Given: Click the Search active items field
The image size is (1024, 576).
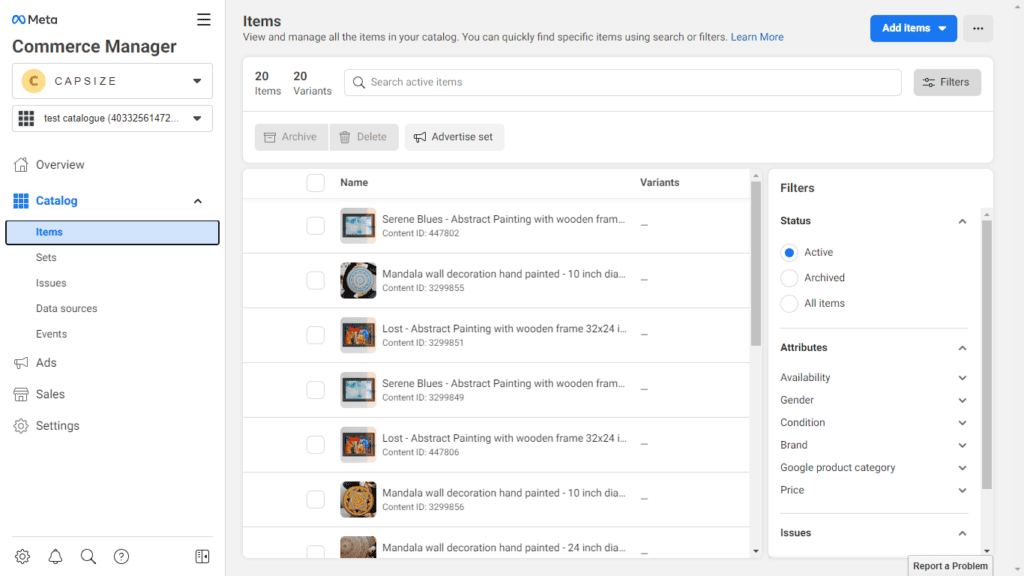Looking at the screenshot, I should (622, 82).
